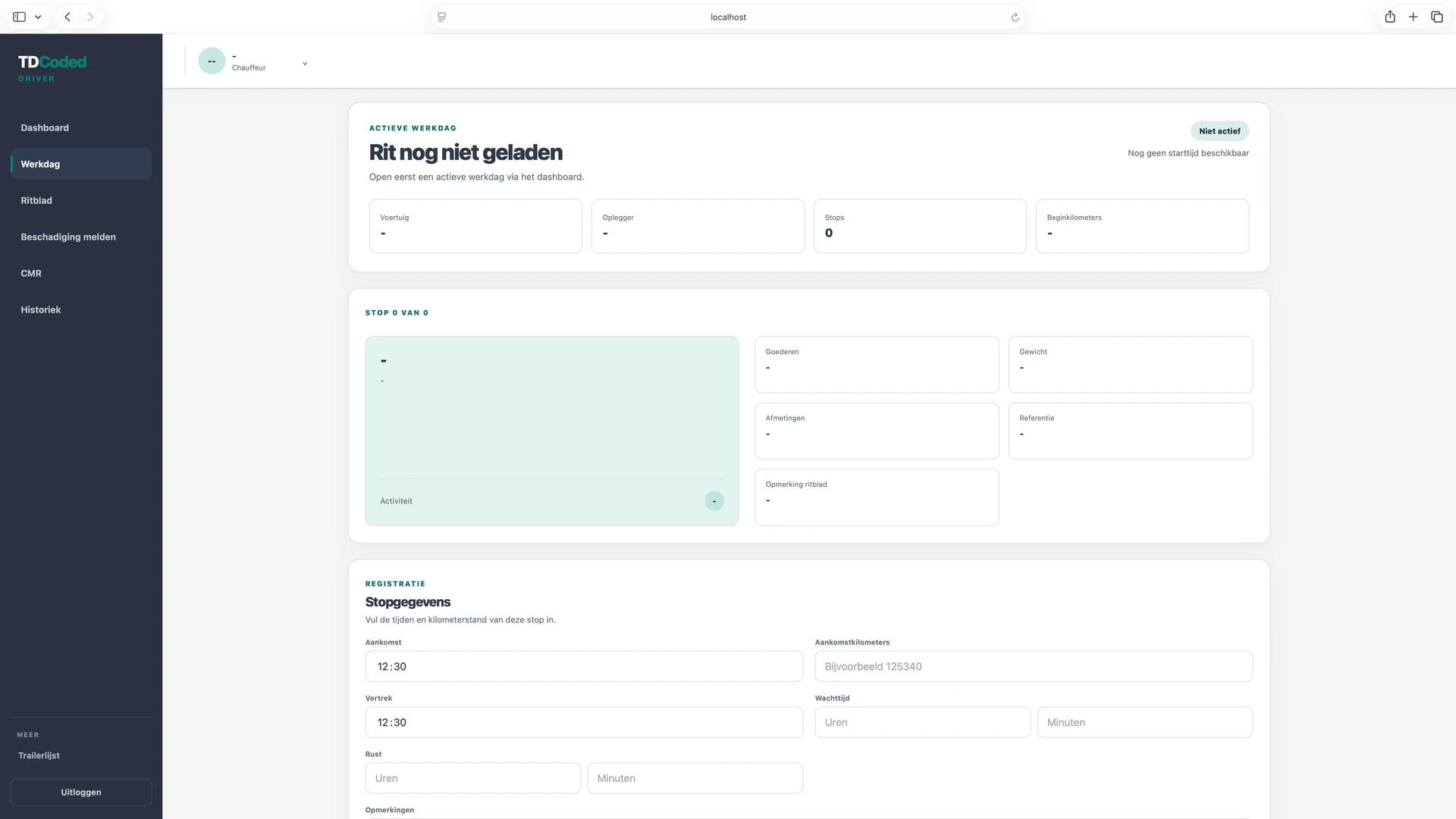1456x819 pixels.
Task: Click 'Nog geen starttijd beschikbaar' text
Action: pos(1188,153)
